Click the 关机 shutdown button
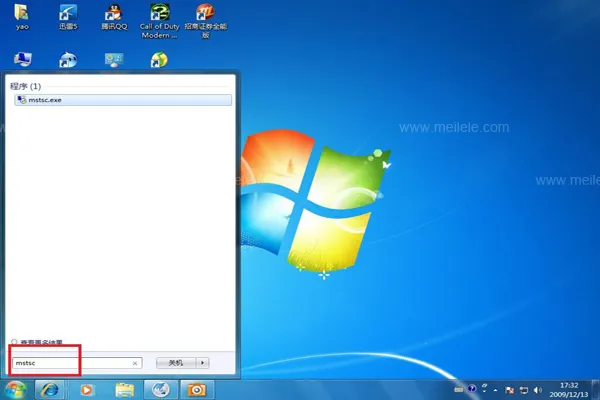 176,363
